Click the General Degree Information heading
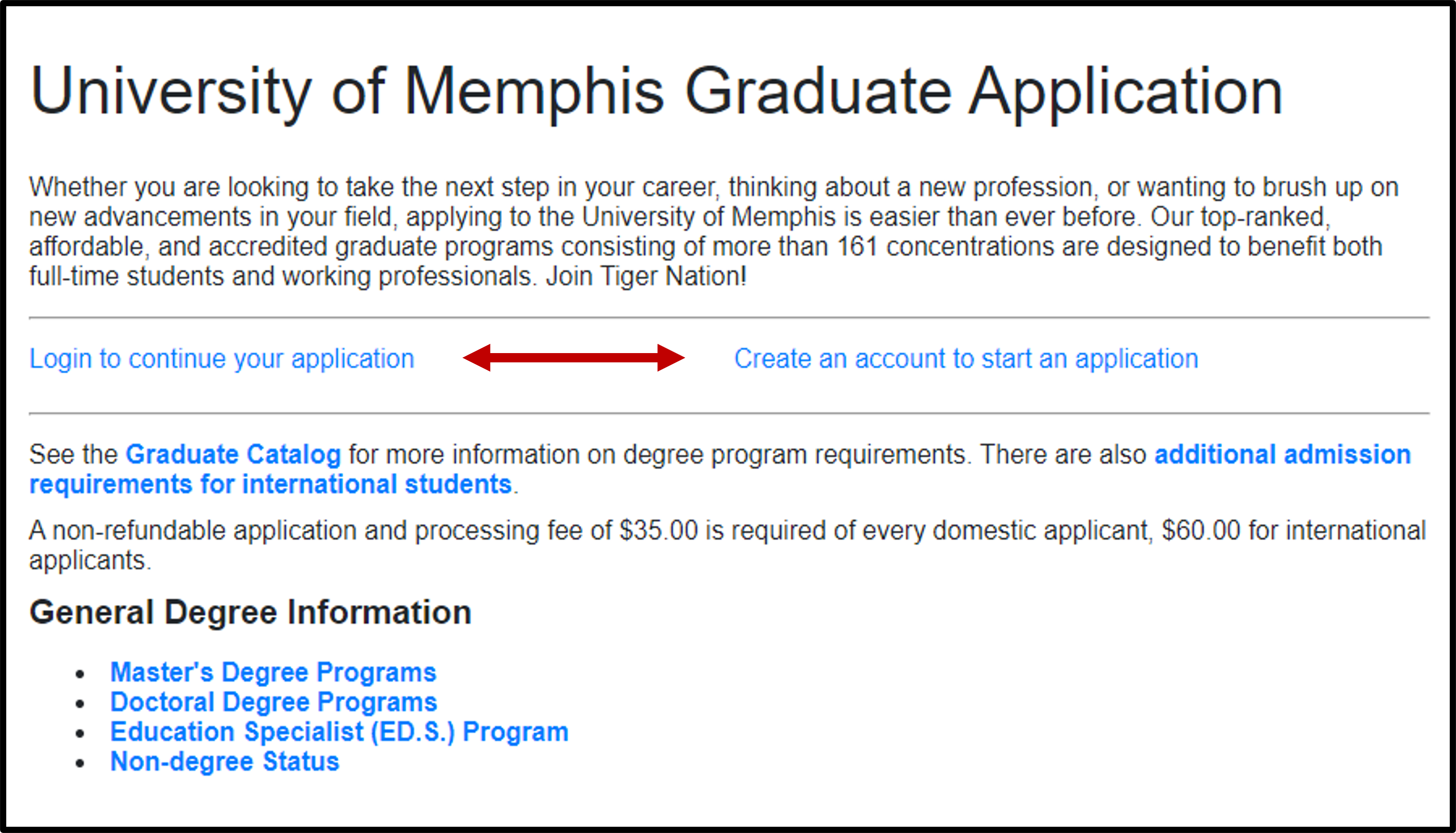1456x833 pixels. coord(250,613)
